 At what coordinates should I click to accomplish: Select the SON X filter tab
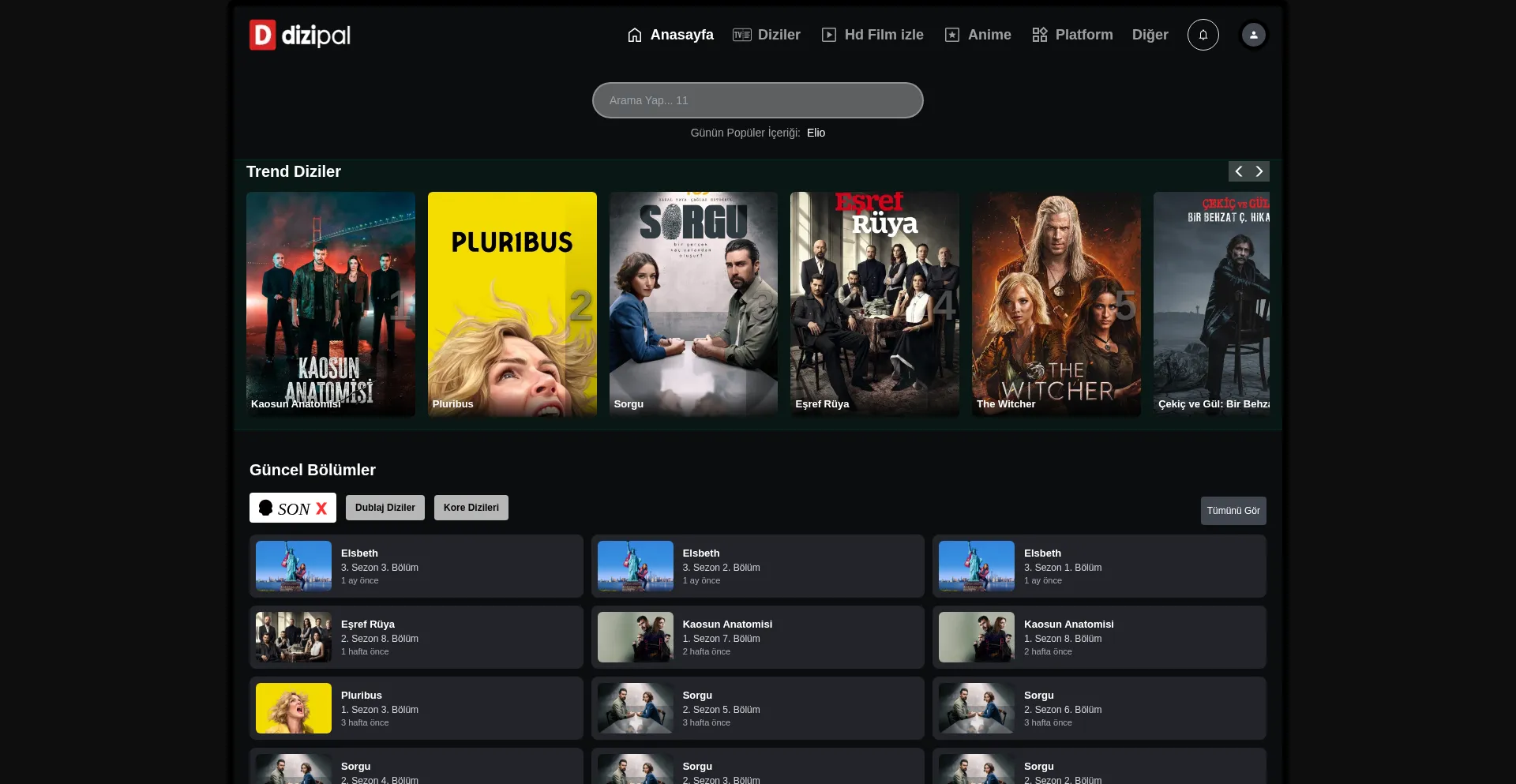[x=293, y=508]
